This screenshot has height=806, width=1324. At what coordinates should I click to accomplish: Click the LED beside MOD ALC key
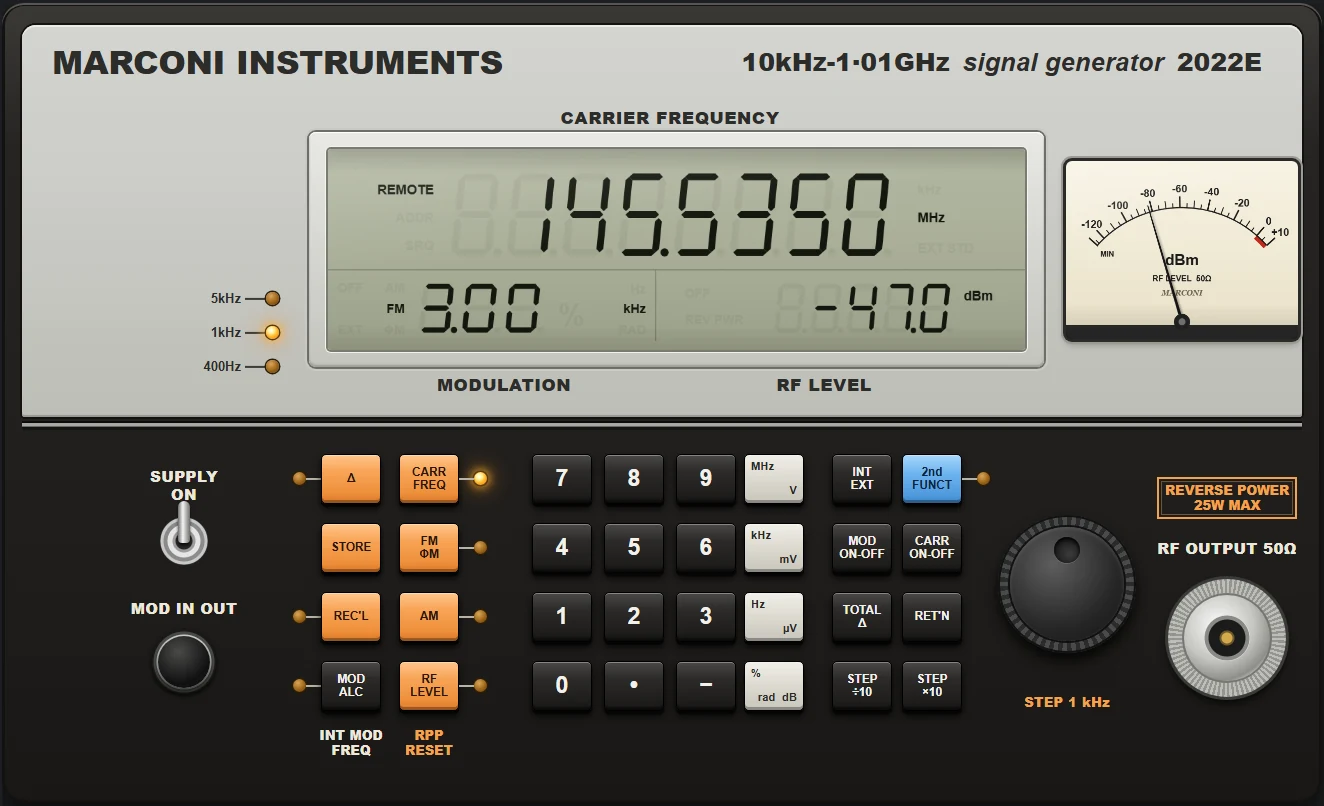click(x=299, y=685)
